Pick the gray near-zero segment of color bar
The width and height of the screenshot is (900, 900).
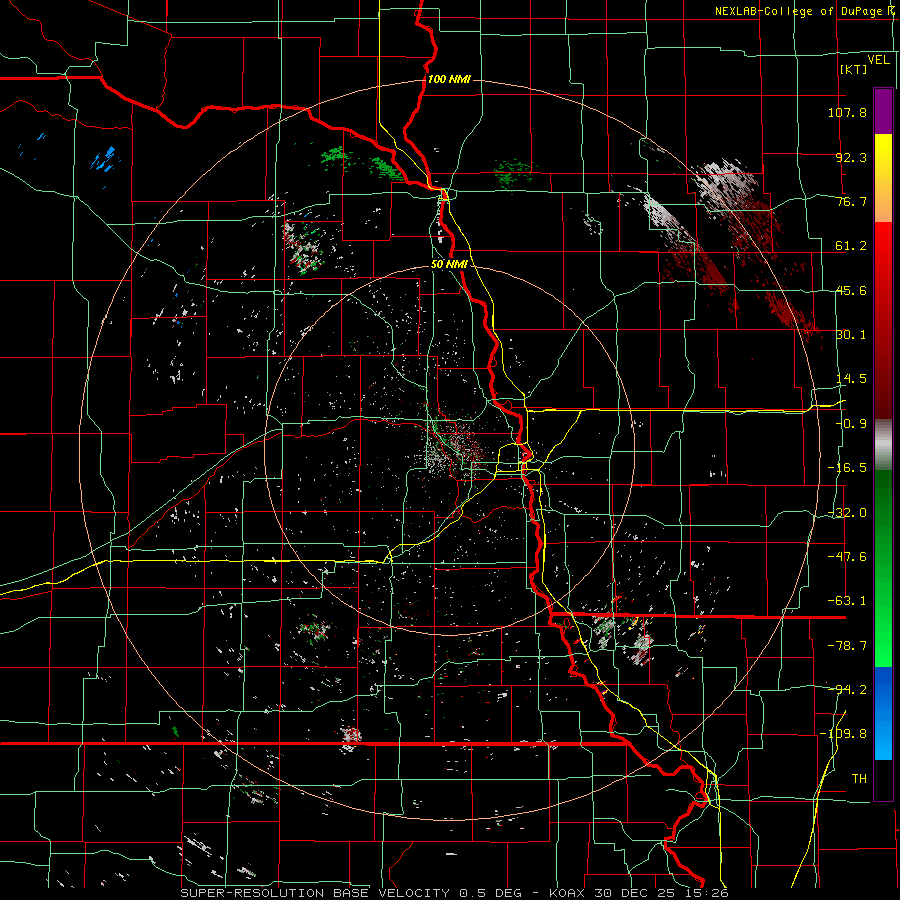(883, 445)
